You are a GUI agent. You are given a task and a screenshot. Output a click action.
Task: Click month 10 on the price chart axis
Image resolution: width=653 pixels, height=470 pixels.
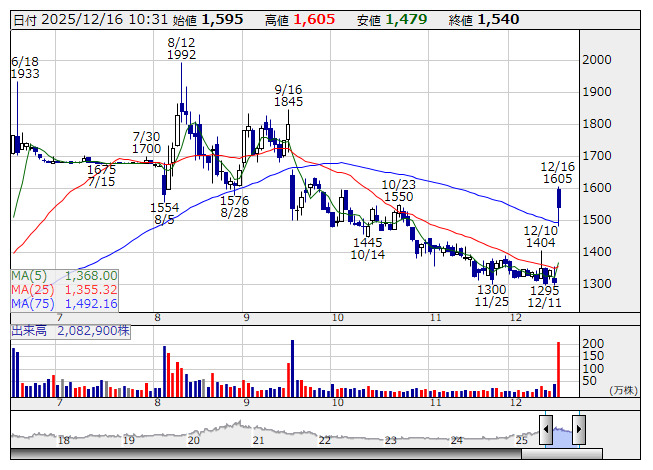click(x=338, y=318)
